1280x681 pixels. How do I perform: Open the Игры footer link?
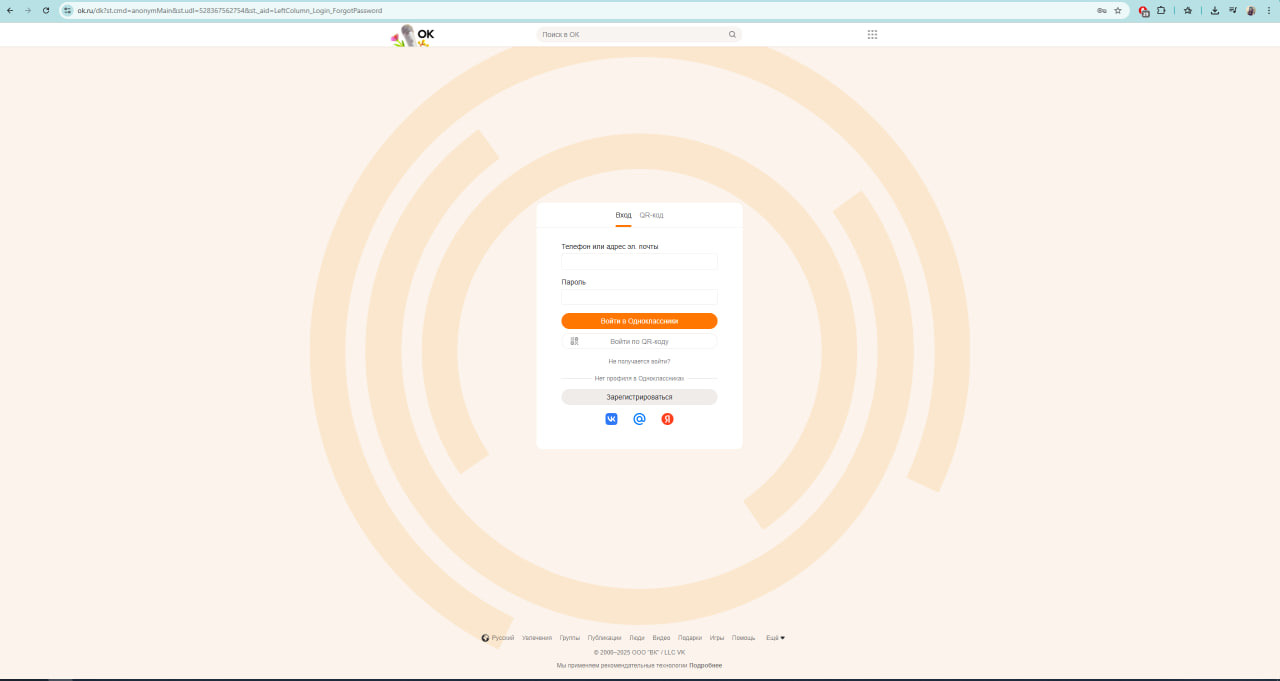pyautogui.click(x=717, y=638)
